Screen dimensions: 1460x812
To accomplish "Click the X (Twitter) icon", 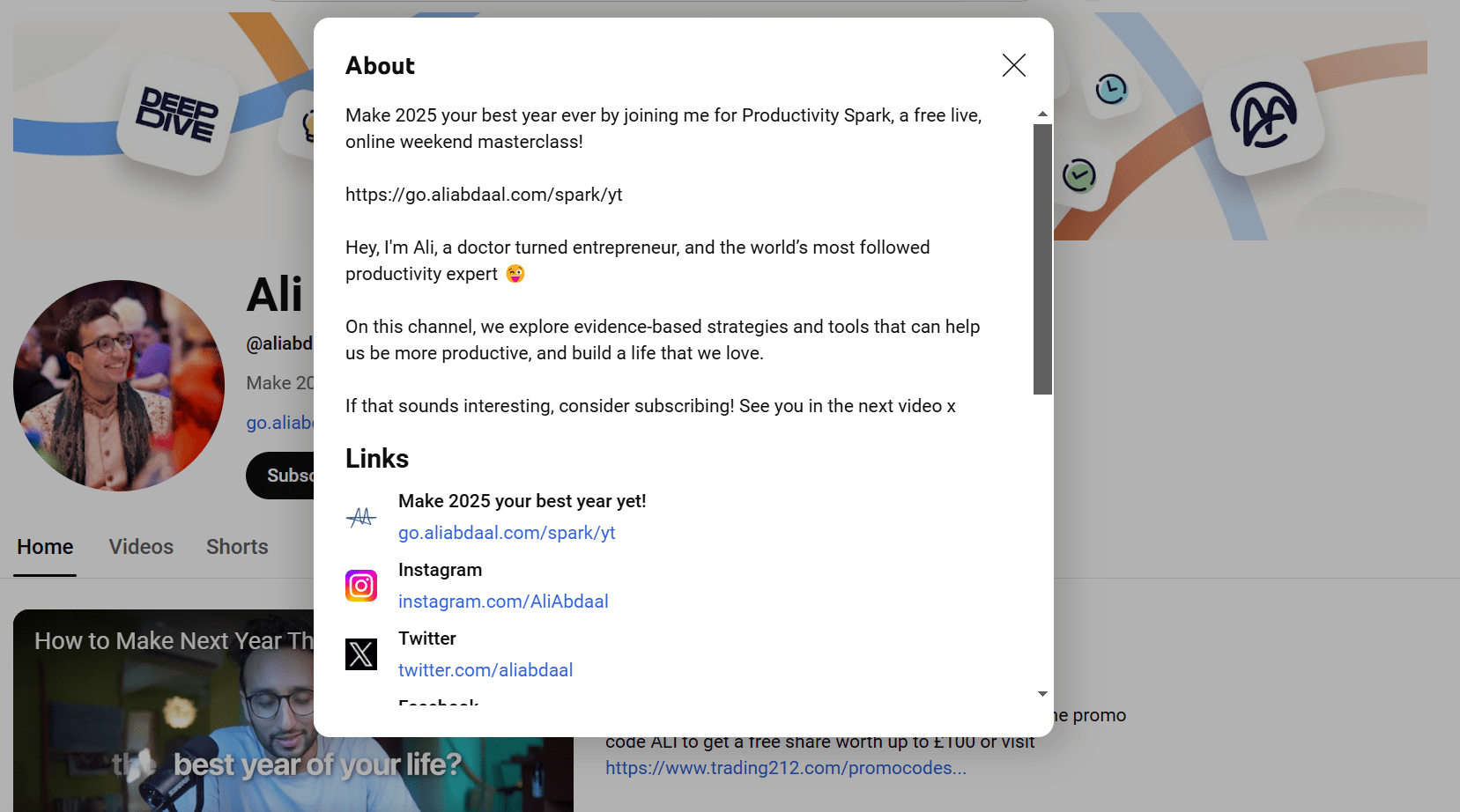I will click(x=360, y=653).
